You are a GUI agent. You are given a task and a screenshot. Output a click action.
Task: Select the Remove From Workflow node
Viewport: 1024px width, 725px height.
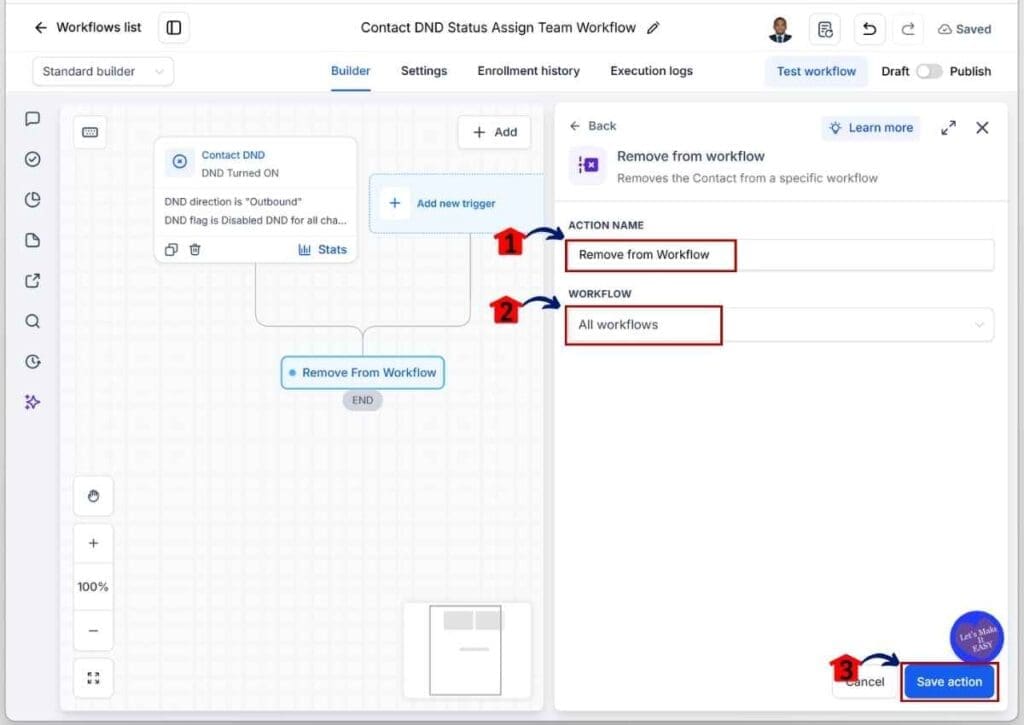362,372
